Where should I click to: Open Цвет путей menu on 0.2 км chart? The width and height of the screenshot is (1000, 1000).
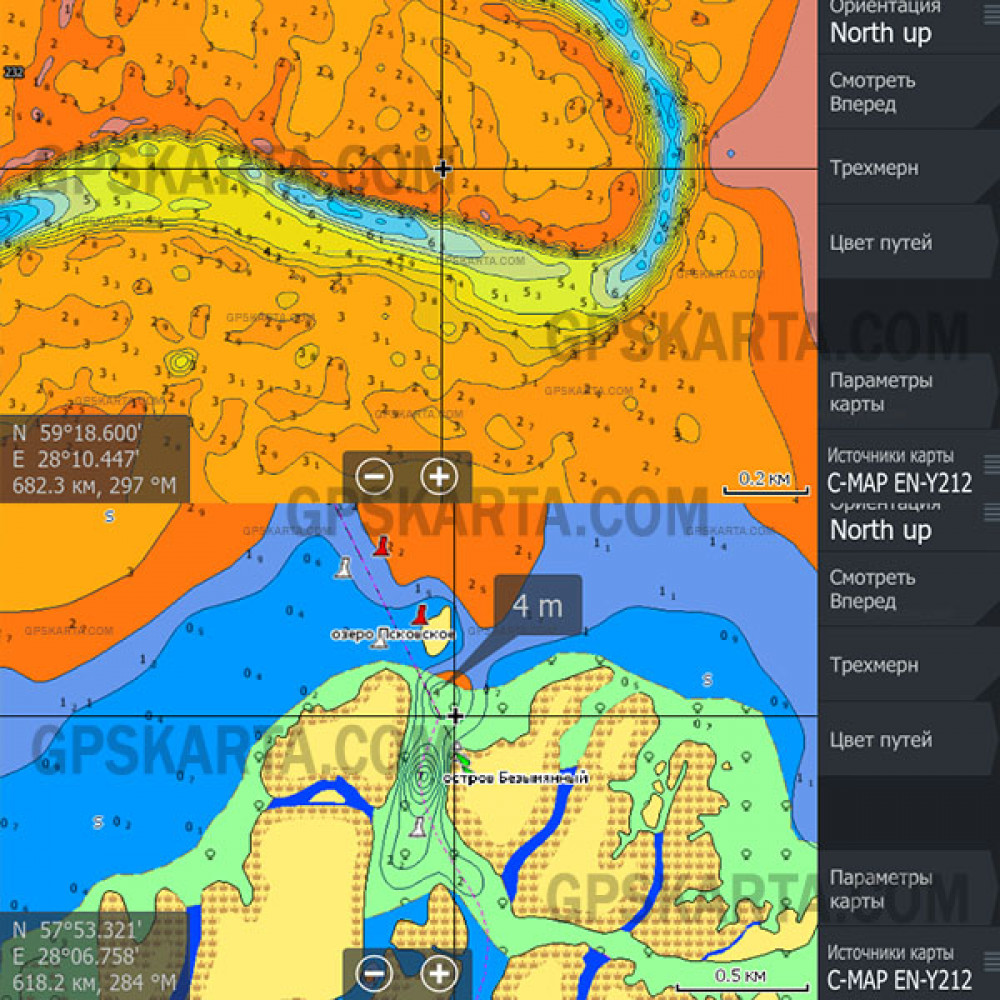[909, 242]
